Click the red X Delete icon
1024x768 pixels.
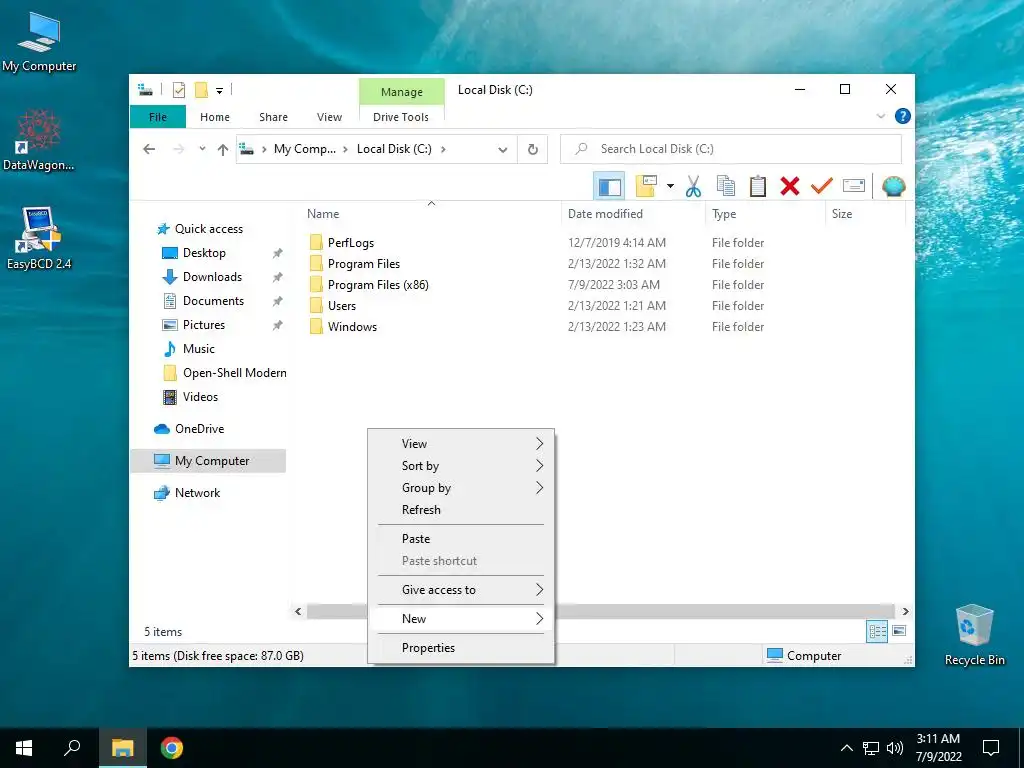pyautogui.click(x=790, y=186)
